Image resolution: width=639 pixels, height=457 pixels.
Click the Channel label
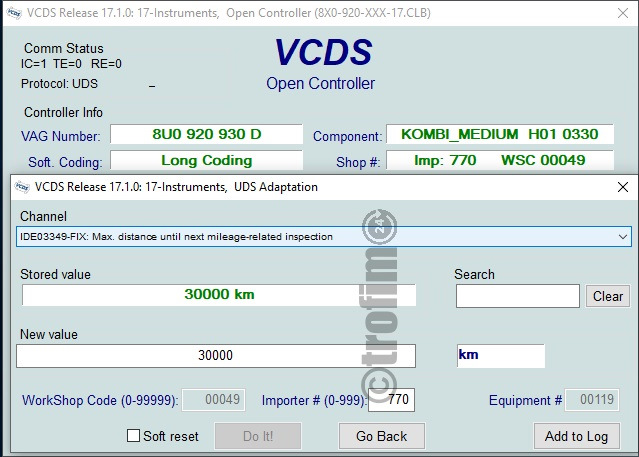[x=43, y=216]
